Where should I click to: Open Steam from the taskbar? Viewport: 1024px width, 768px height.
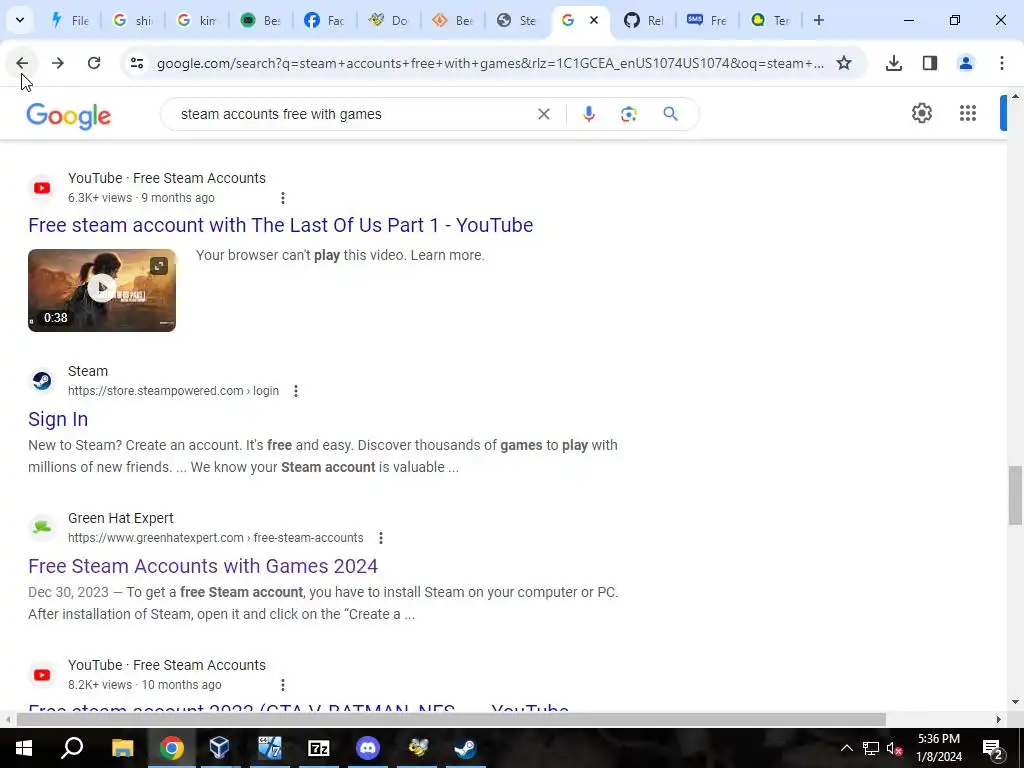point(466,748)
